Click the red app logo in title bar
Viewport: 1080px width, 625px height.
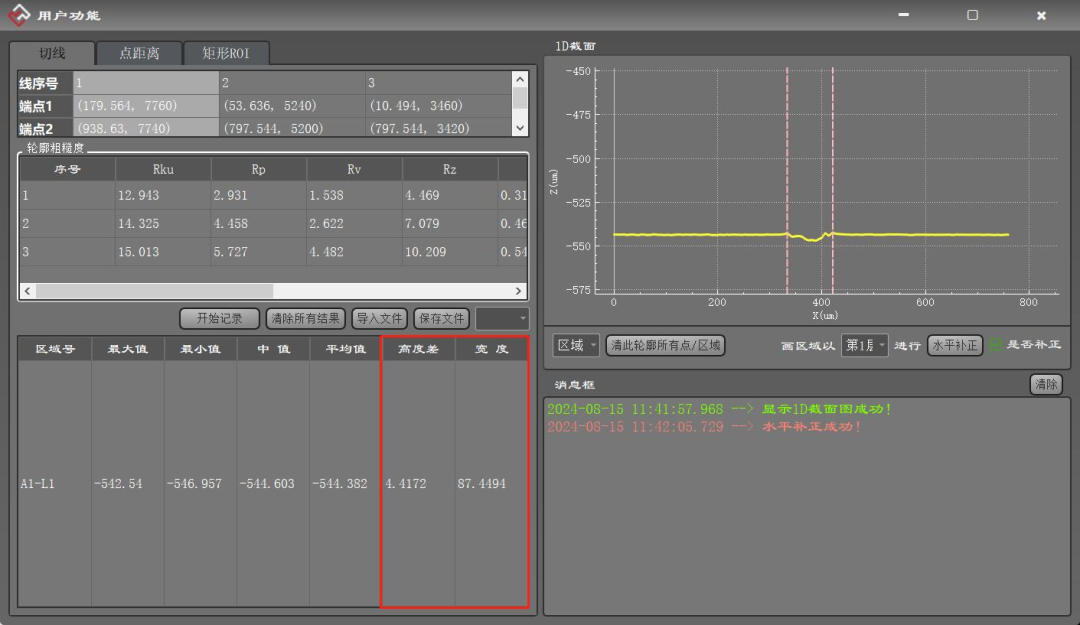point(20,15)
